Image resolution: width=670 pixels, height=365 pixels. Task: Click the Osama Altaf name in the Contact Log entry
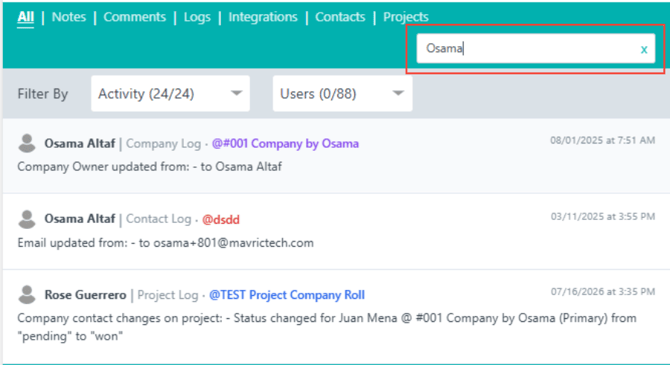pyautogui.click(x=80, y=219)
